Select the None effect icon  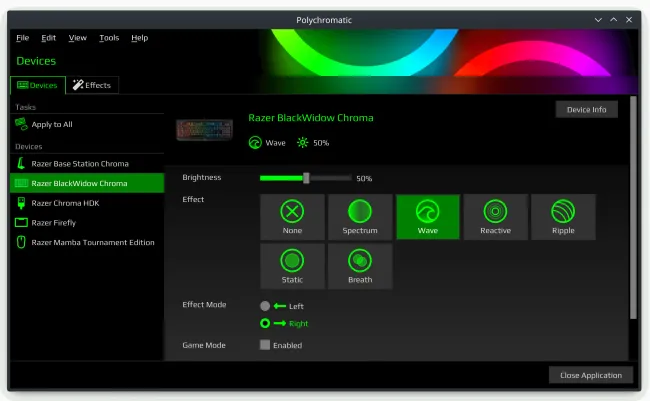(292, 211)
